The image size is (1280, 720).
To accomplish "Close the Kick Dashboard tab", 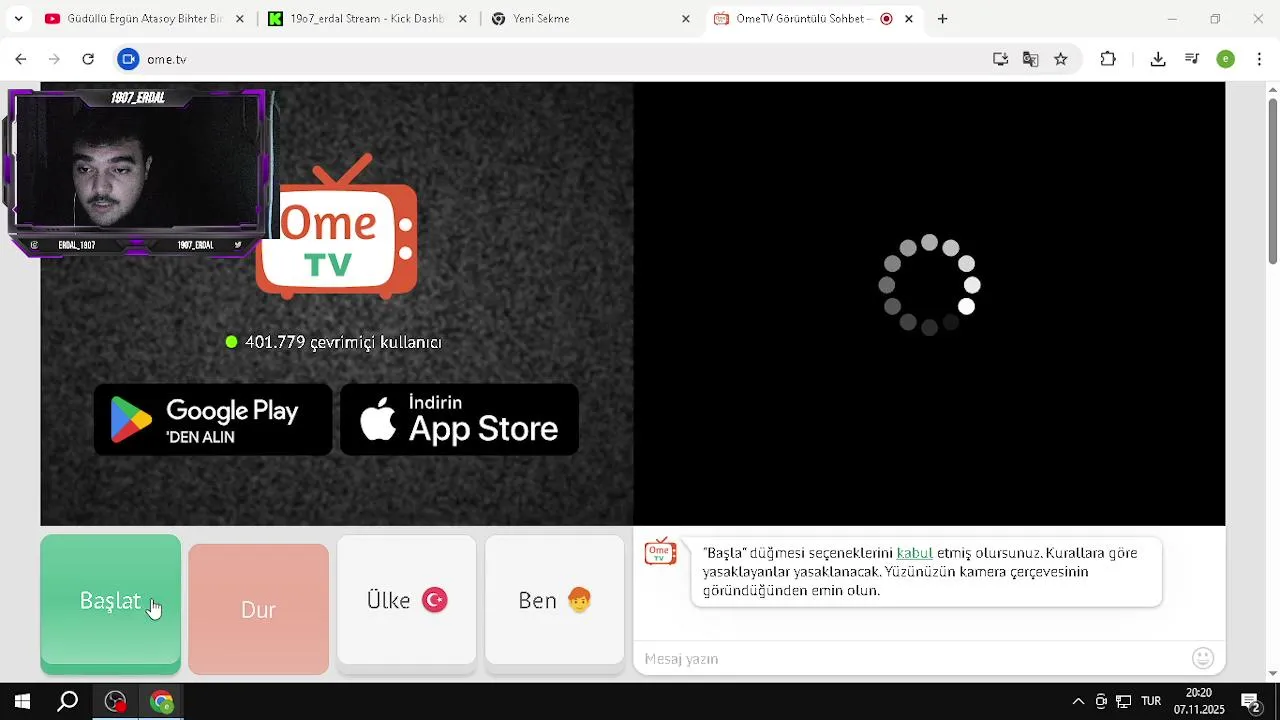I will pyautogui.click(x=462, y=19).
